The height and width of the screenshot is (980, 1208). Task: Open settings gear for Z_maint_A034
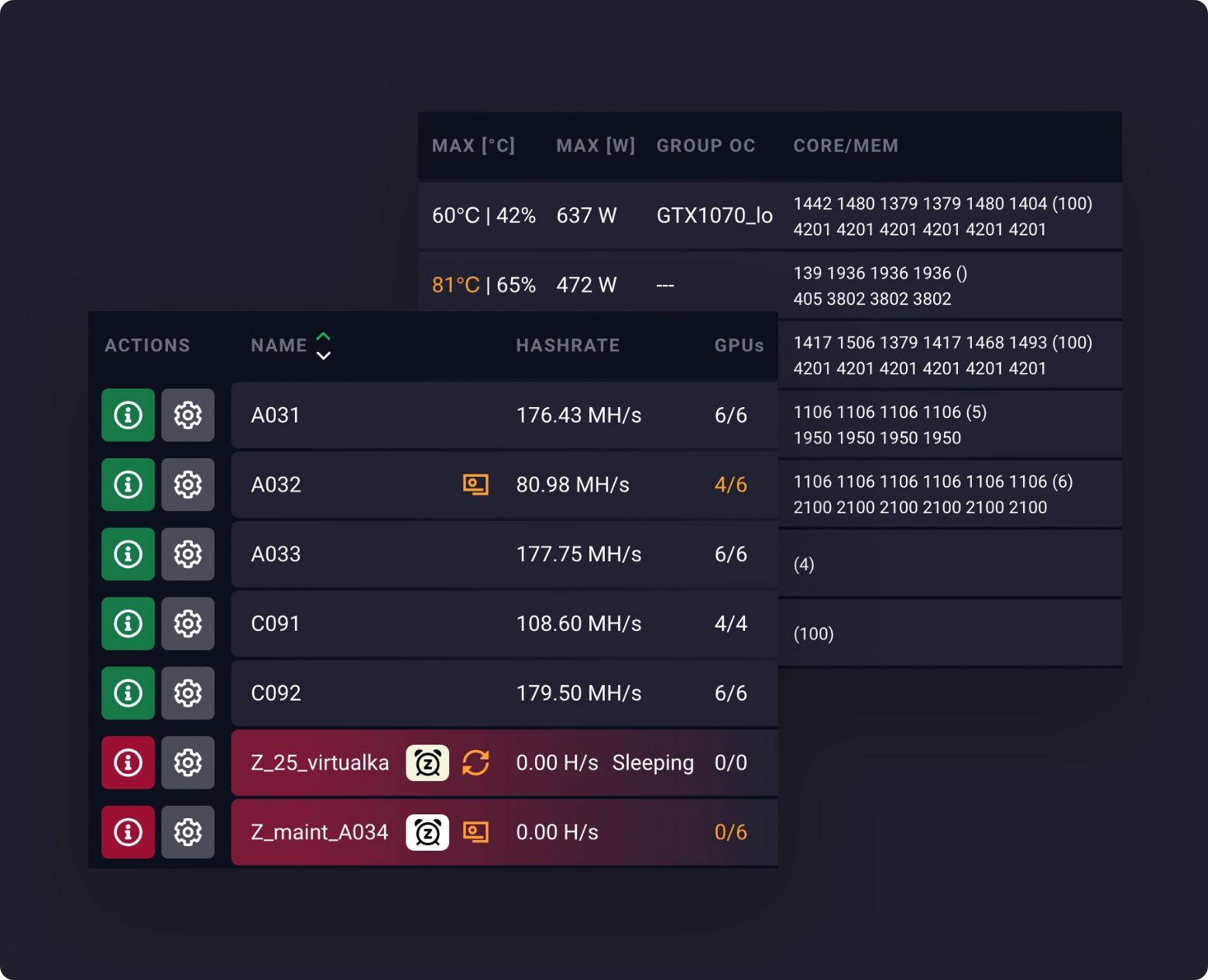click(187, 832)
